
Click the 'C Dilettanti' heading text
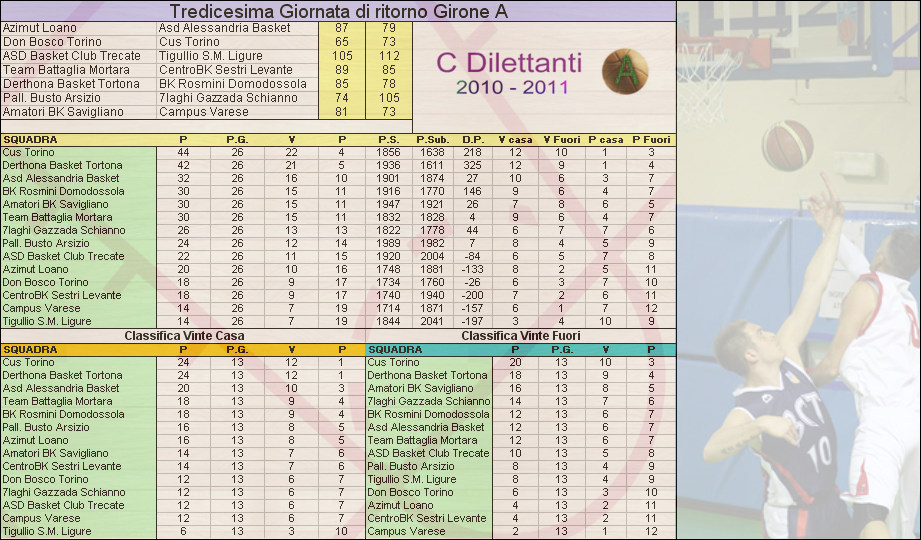509,64
